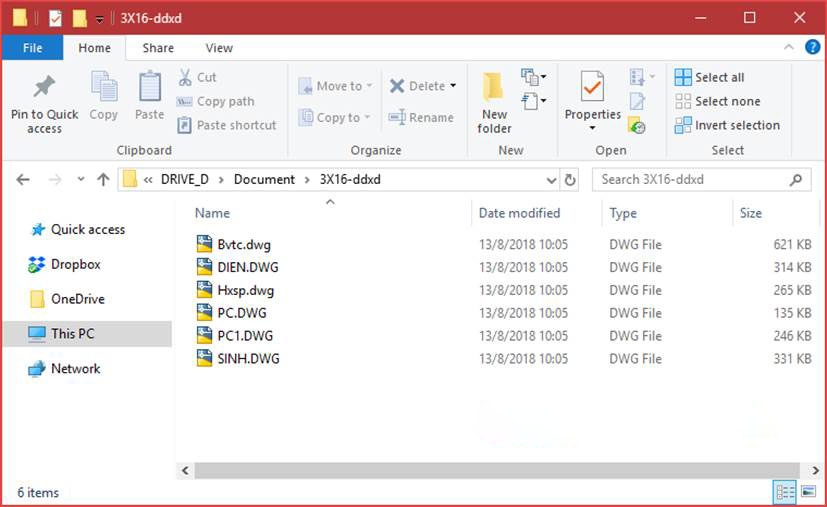Click the new folder icon in title bar

click(79, 18)
